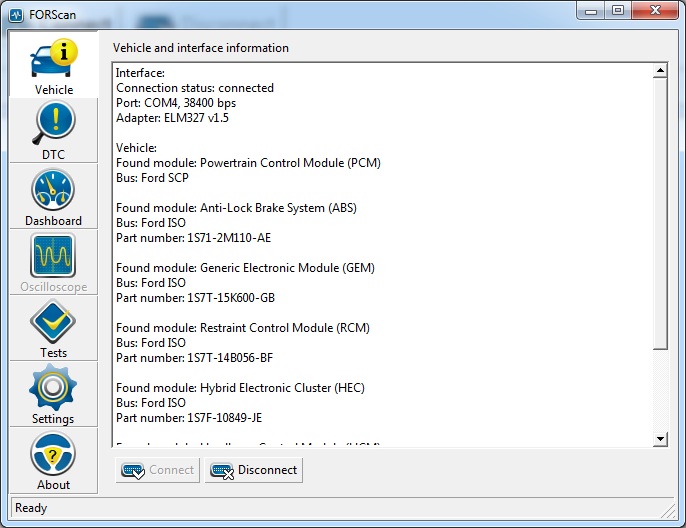Maximize the FORScan window
The image size is (686, 528).
point(618,11)
